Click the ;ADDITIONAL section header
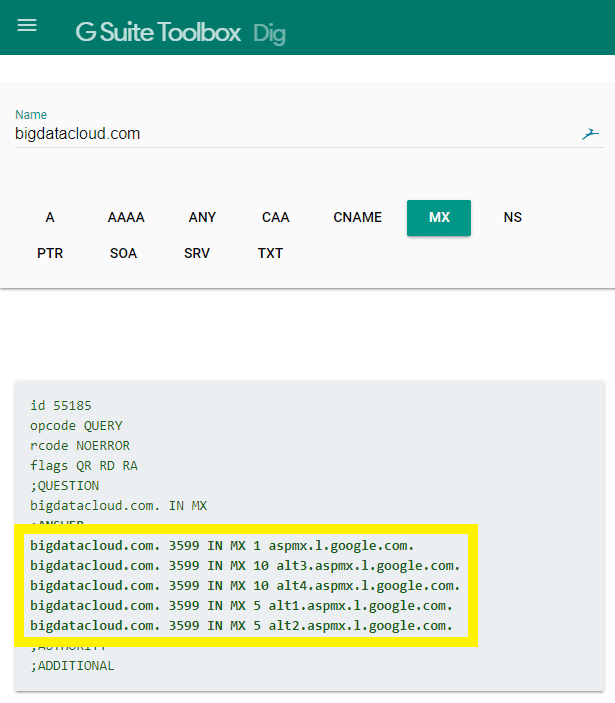 72,666
